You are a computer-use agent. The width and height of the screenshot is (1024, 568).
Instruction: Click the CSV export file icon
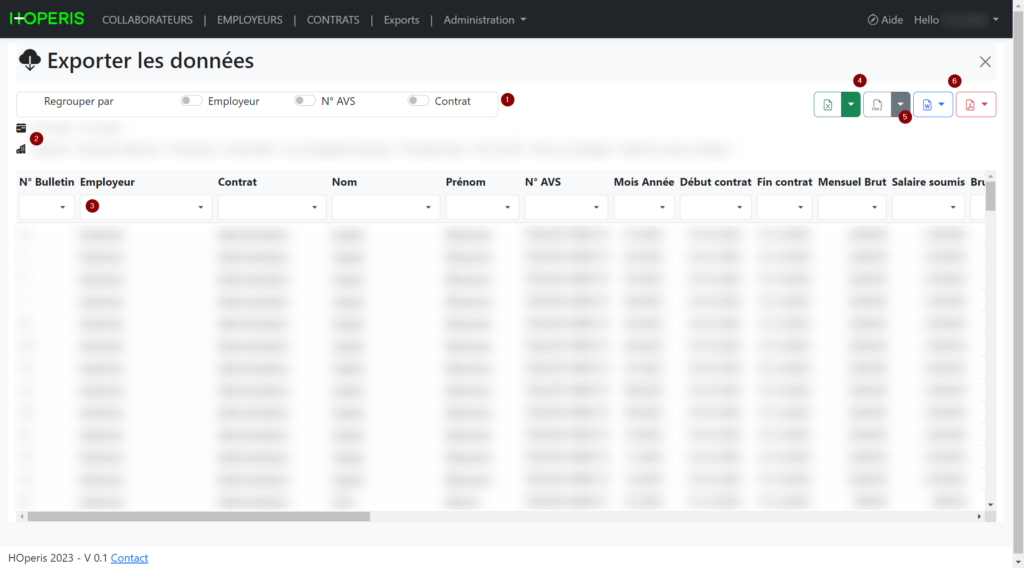click(x=876, y=105)
